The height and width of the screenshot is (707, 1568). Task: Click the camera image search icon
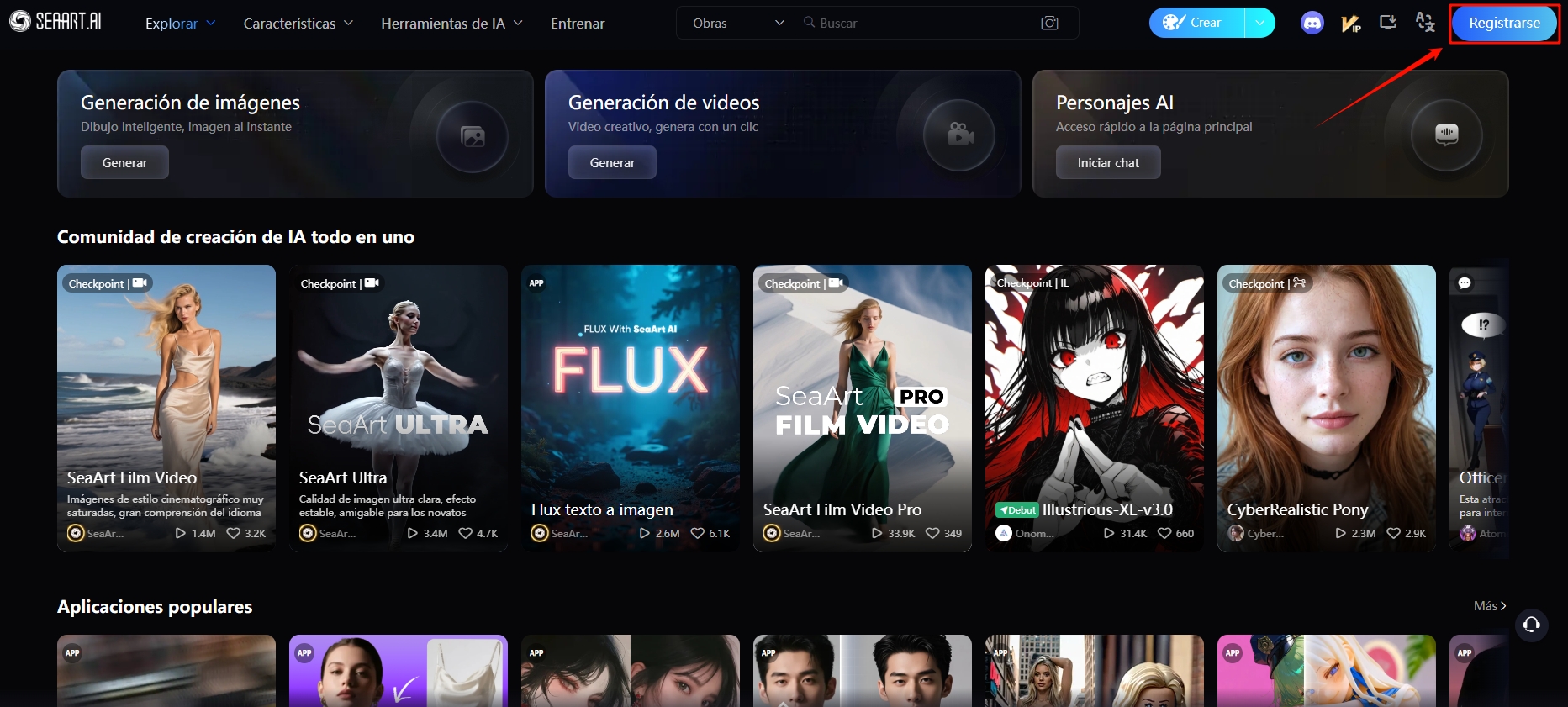click(1049, 24)
